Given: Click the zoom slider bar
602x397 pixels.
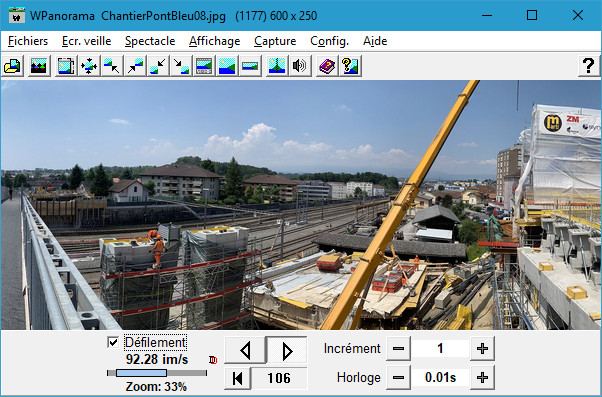Looking at the screenshot, I should pyautogui.click(x=157, y=373).
